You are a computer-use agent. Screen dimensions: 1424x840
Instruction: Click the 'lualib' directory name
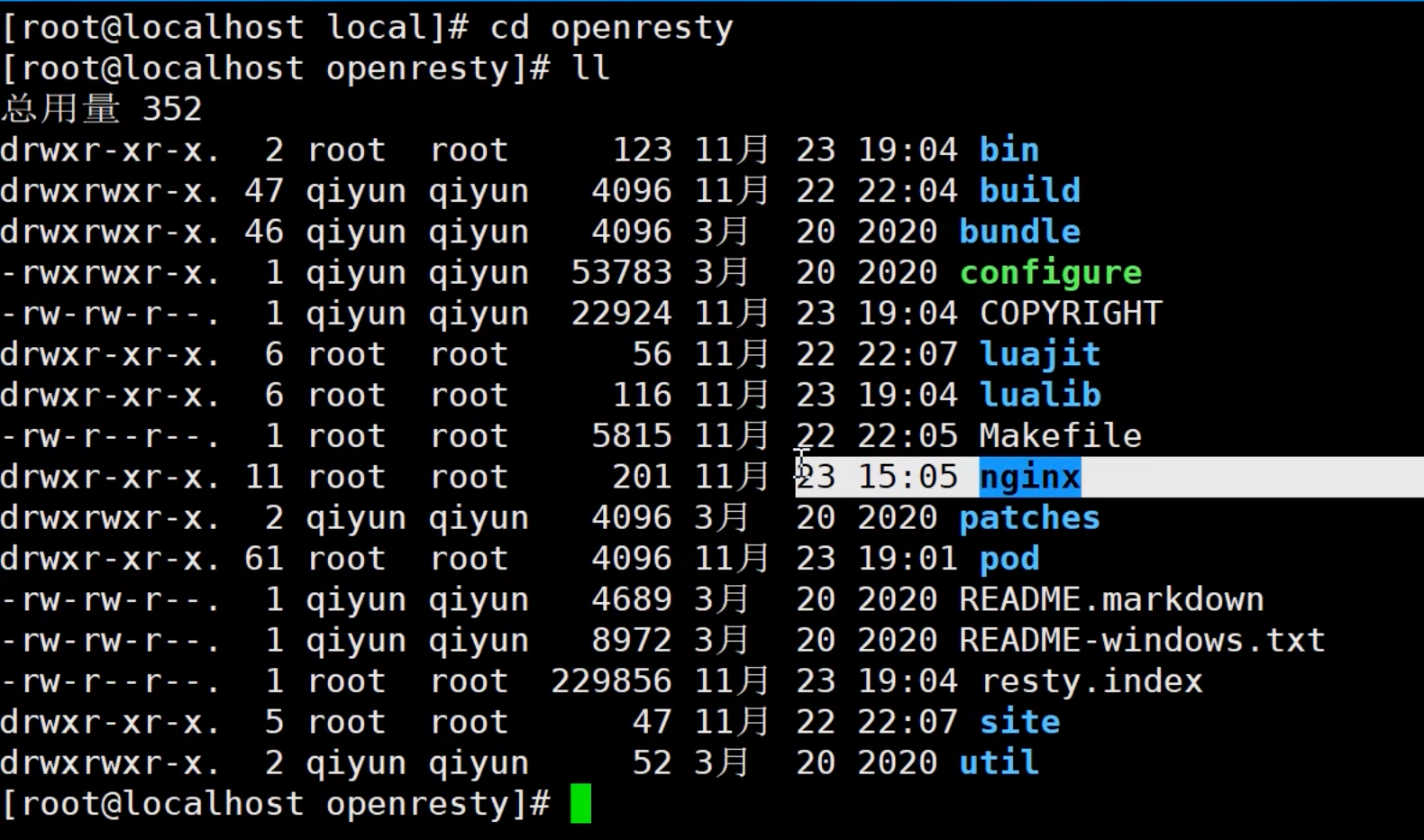1040,395
